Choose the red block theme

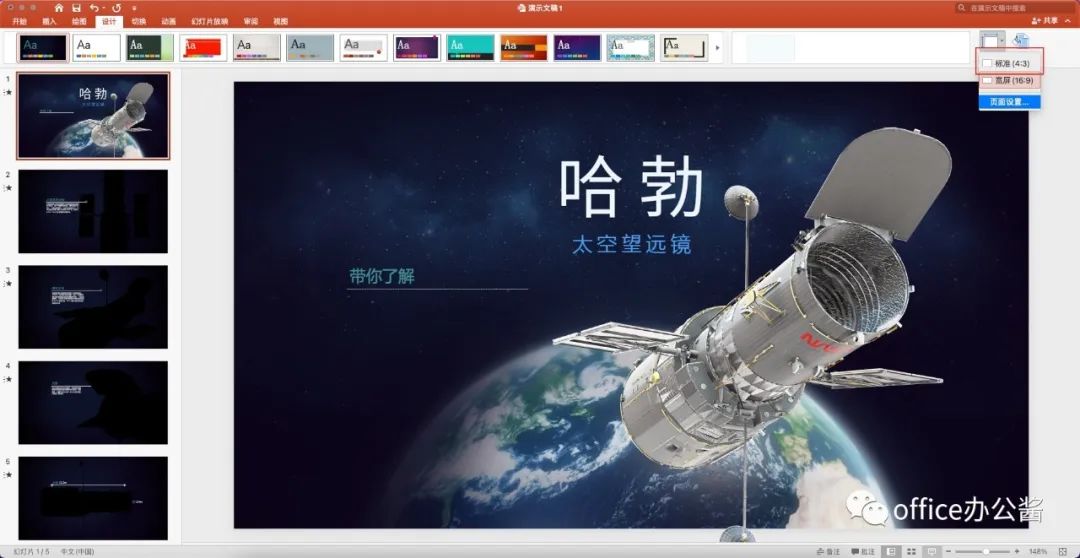[x=203, y=48]
